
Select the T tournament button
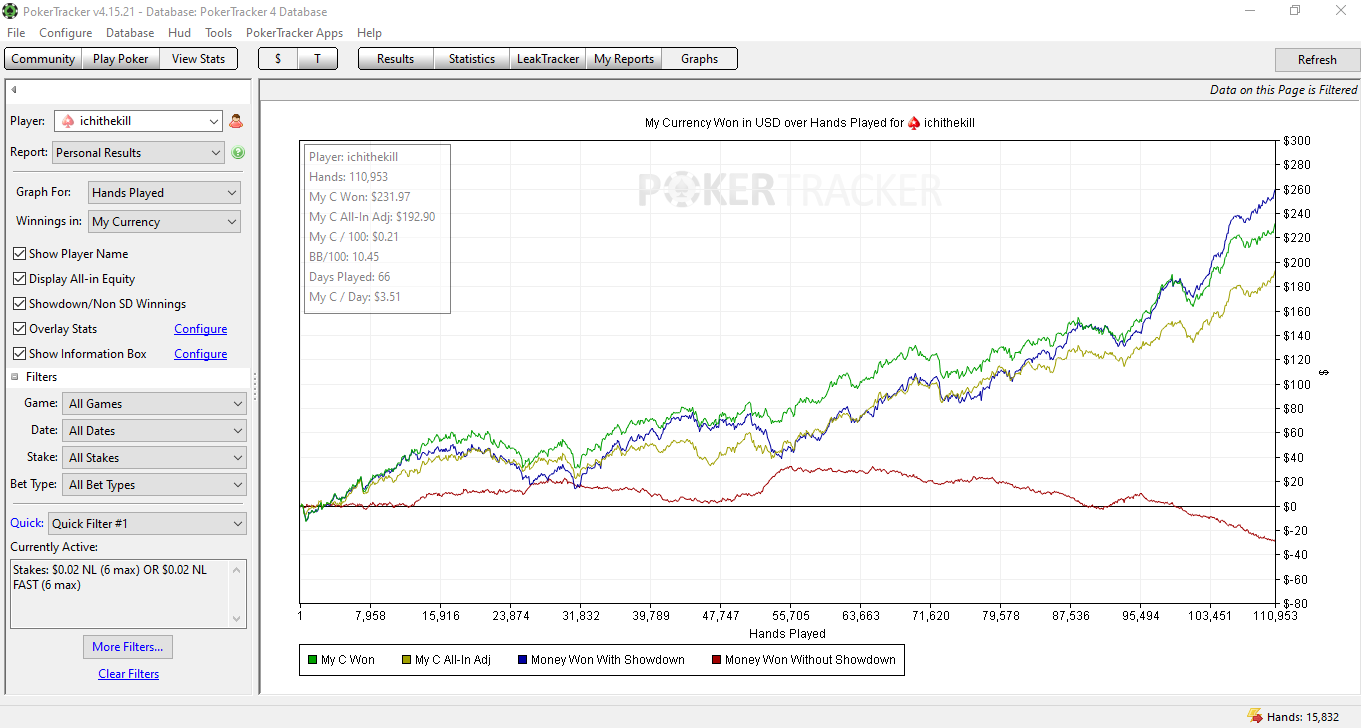coord(317,59)
